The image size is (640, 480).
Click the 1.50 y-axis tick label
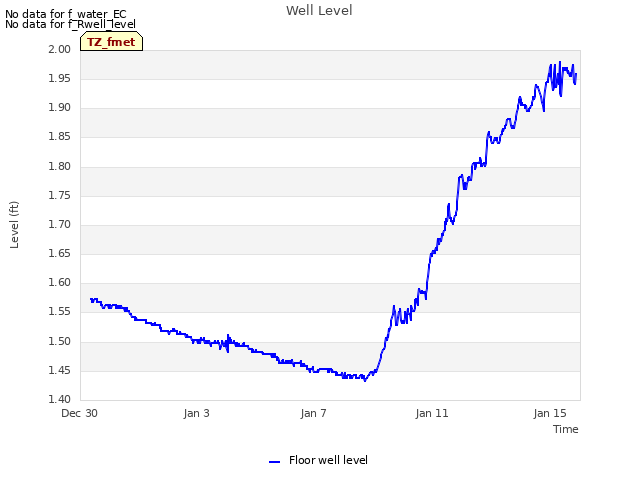pos(60,341)
